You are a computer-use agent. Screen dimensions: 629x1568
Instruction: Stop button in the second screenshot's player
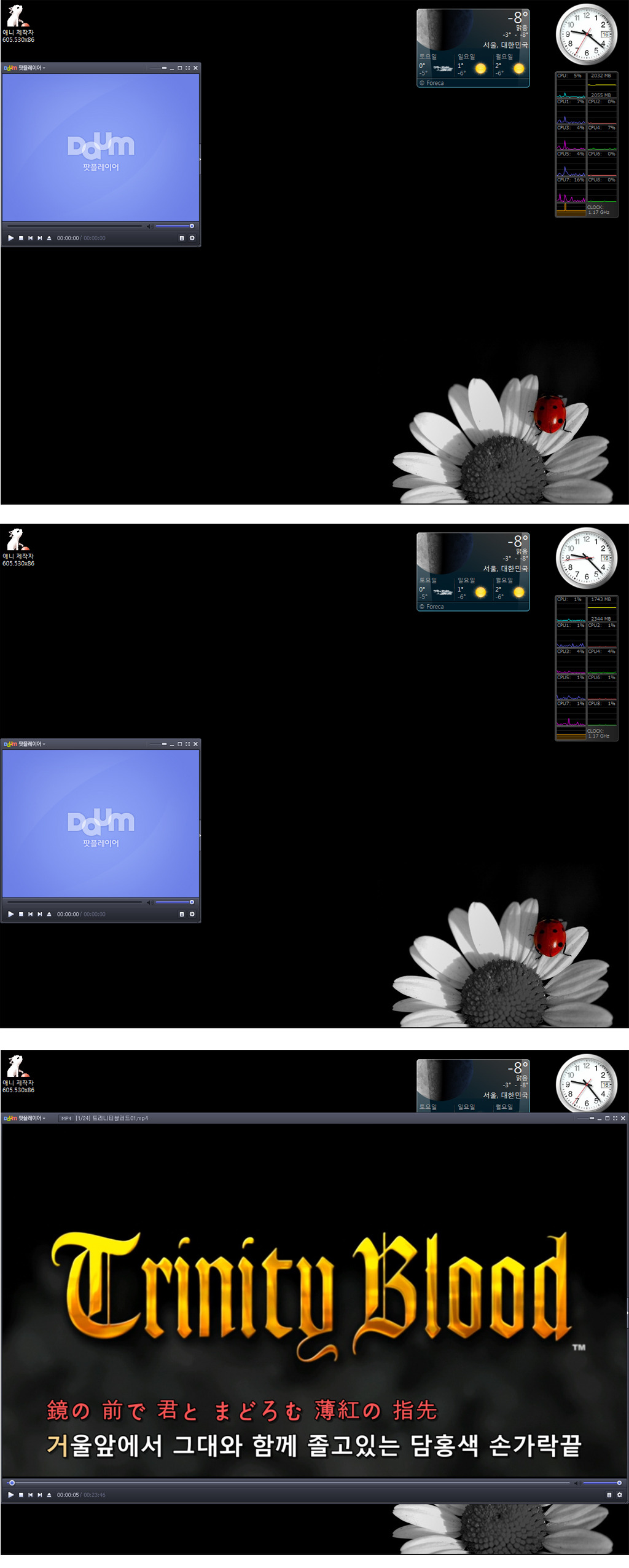[21, 914]
